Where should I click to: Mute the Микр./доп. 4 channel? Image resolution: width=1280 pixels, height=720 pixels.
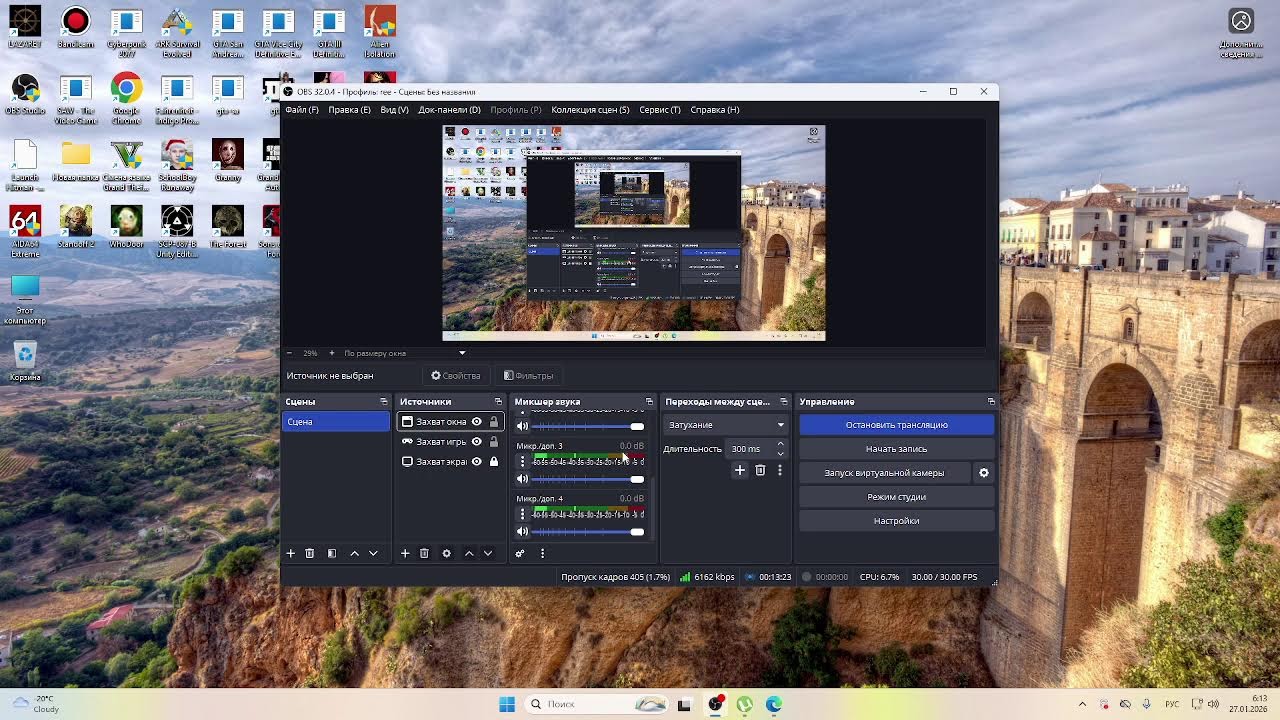(522, 532)
